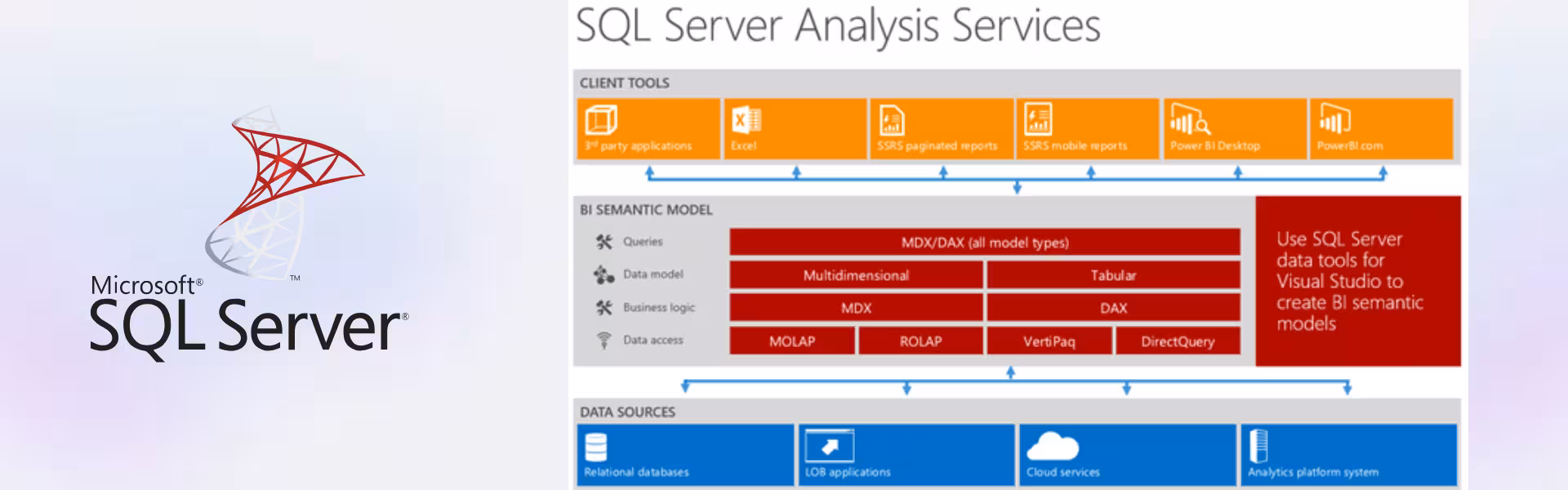This screenshot has width=1568, height=490.
Task: Select the Tabular data model block
Action: click(x=1113, y=275)
